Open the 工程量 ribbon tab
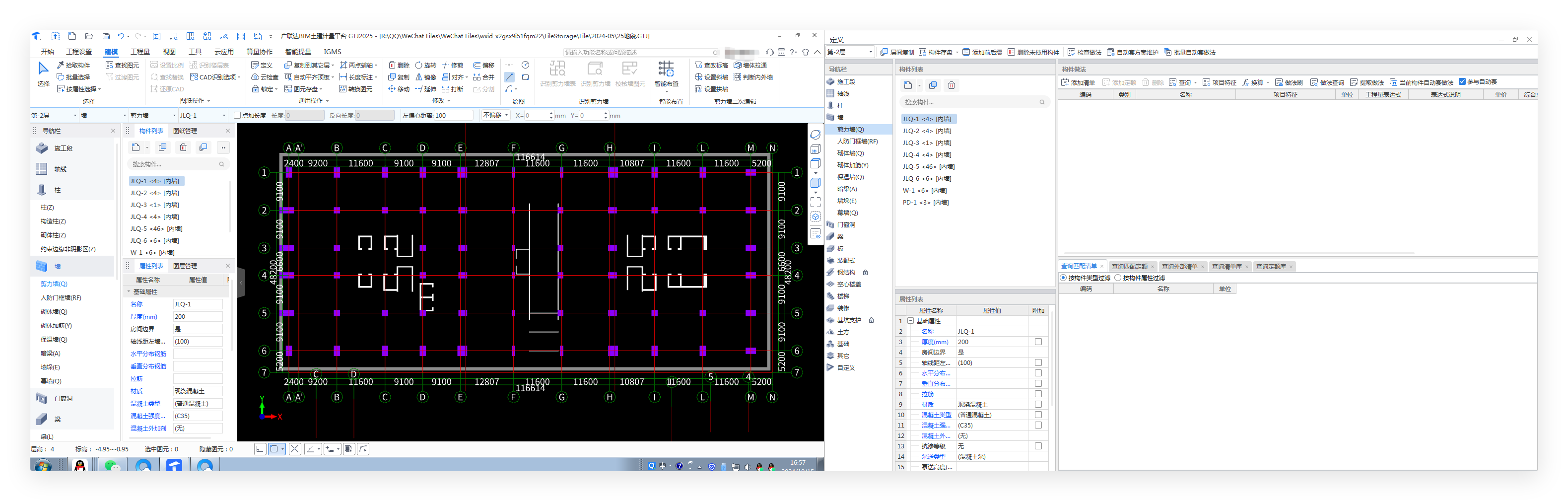 click(140, 52)
